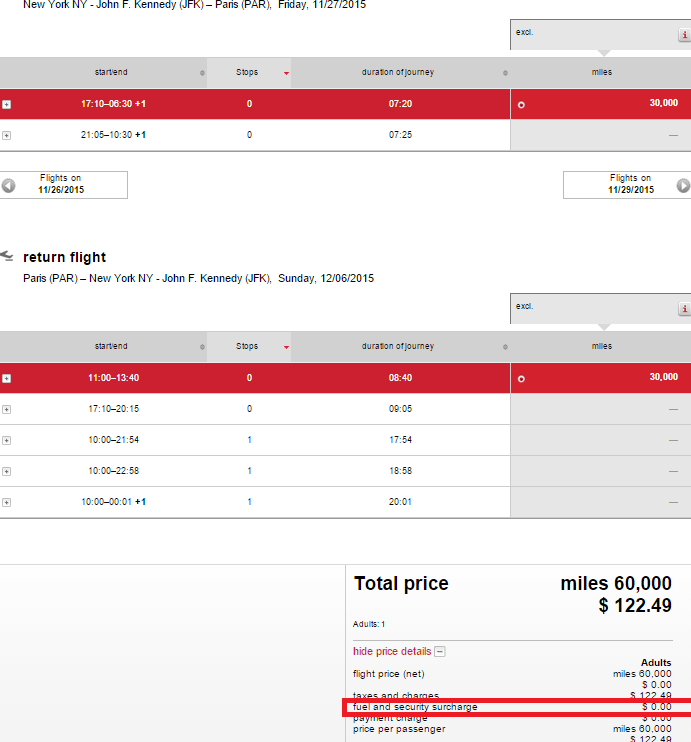691x742 pixels.
Task: Show flights on 11/29/2015
Action: (627, 185)
